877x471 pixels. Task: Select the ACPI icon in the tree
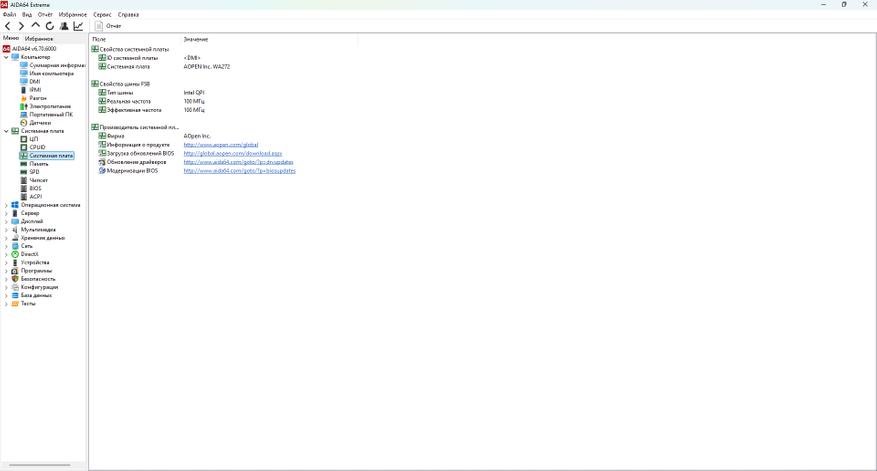pyautogui.click(x=23, y=196)
